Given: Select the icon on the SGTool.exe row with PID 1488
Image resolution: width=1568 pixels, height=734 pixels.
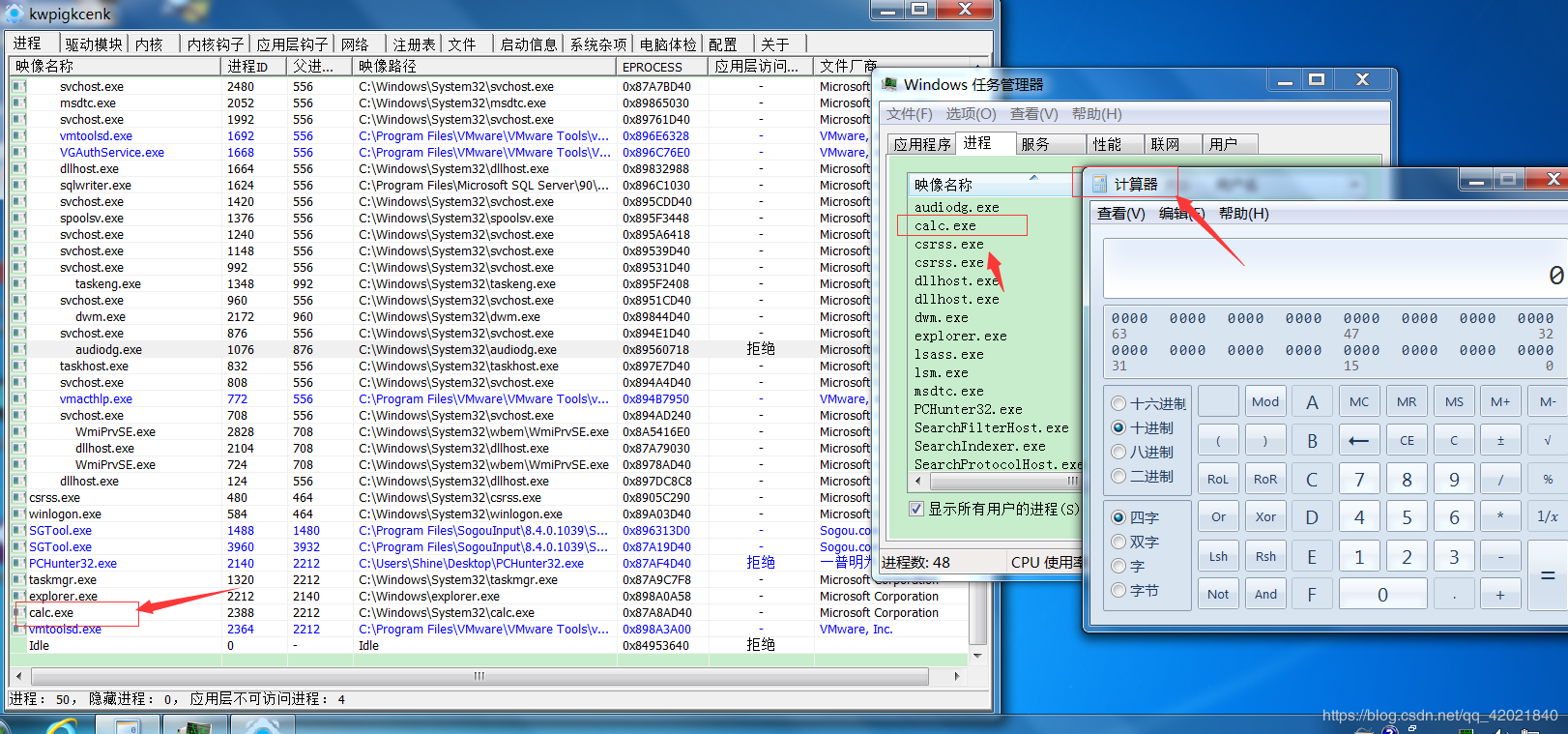Looking at the screenshot, I should (18, 531).
